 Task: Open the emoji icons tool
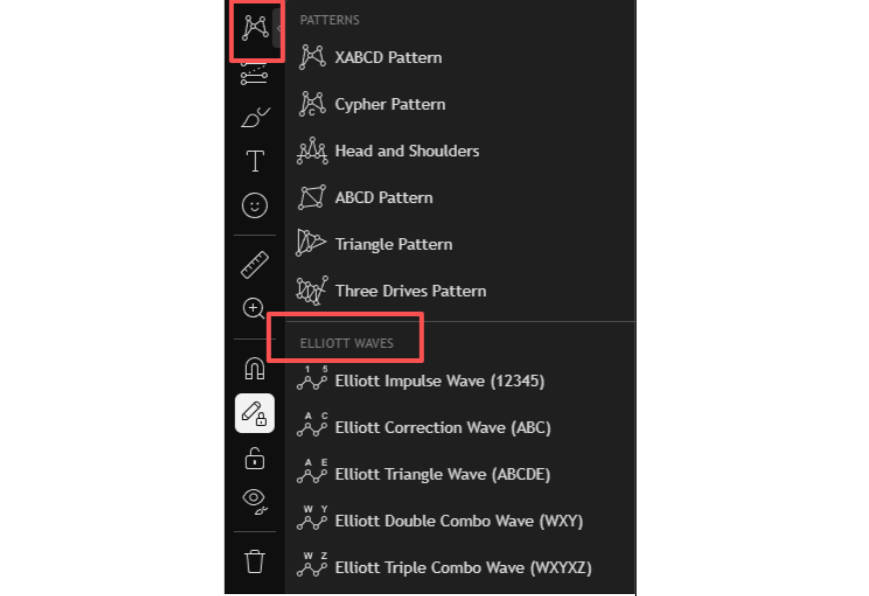pyautogui.click(x=255, y=206)
